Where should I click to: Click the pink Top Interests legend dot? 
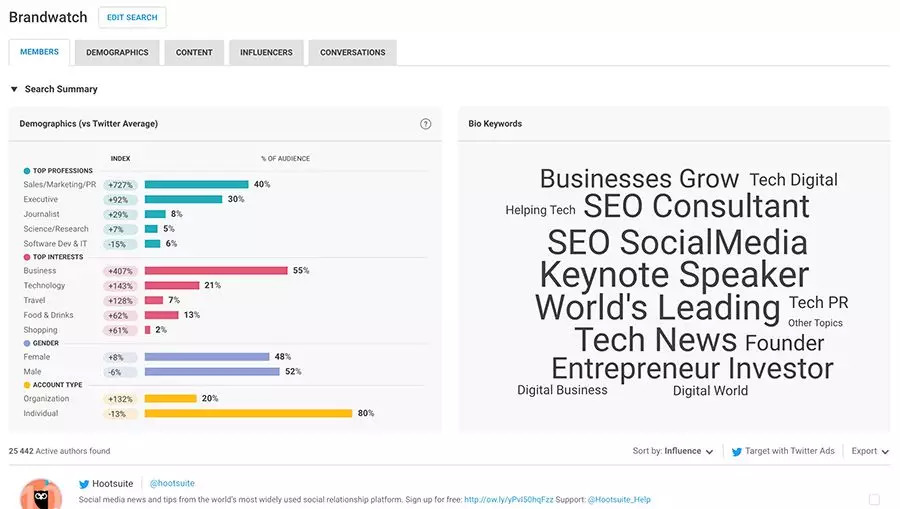point(26,257)
